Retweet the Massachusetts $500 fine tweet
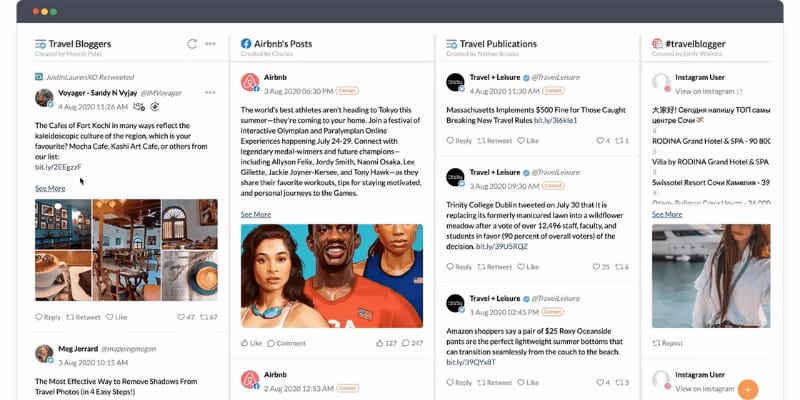The width and height of the screenshot is (800, 400). point(494,140)
